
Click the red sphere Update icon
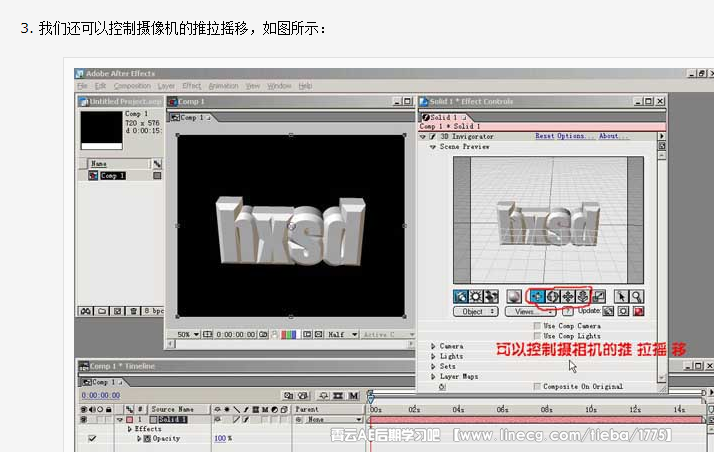click(x=638, y=311)
